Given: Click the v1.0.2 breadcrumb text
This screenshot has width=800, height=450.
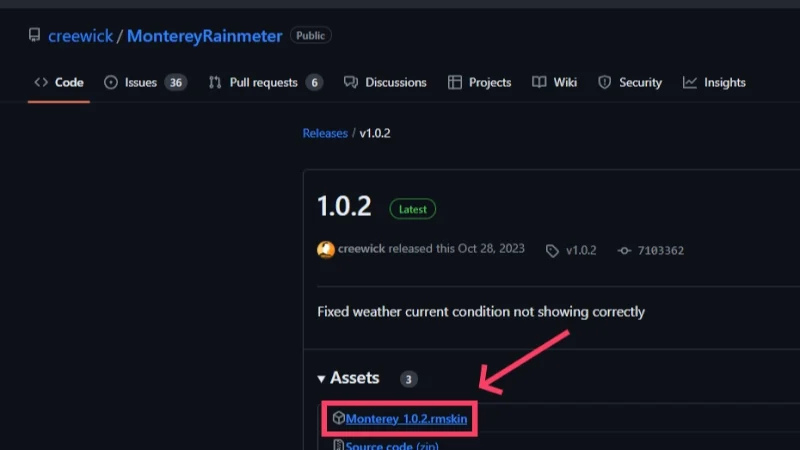Looking at the screenshot, I should [375, 133].
